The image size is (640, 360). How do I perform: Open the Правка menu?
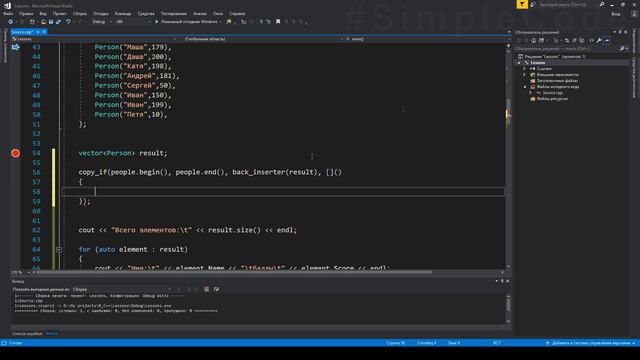(x=26, y=13)
